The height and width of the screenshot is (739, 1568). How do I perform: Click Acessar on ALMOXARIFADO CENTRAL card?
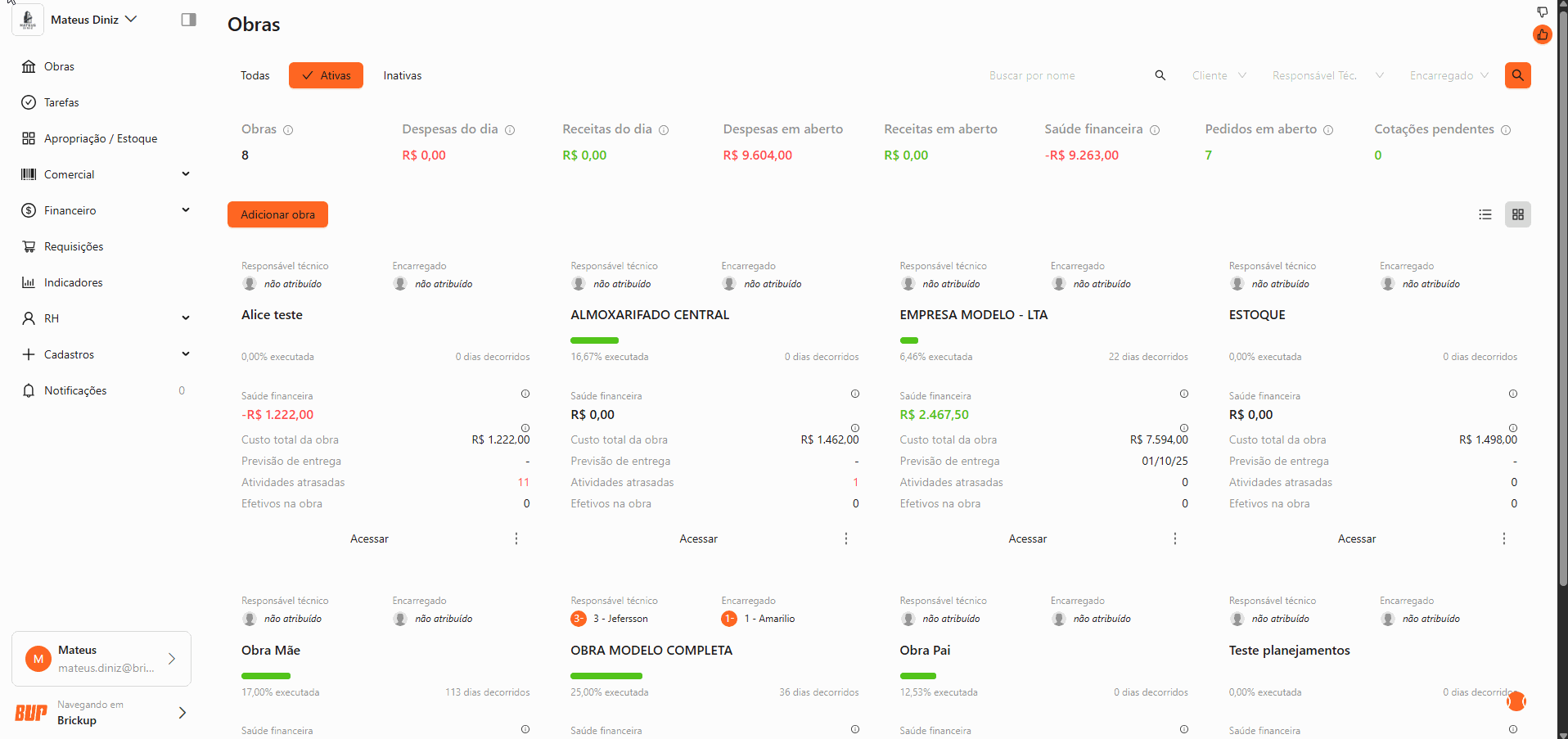click(698, 538)
